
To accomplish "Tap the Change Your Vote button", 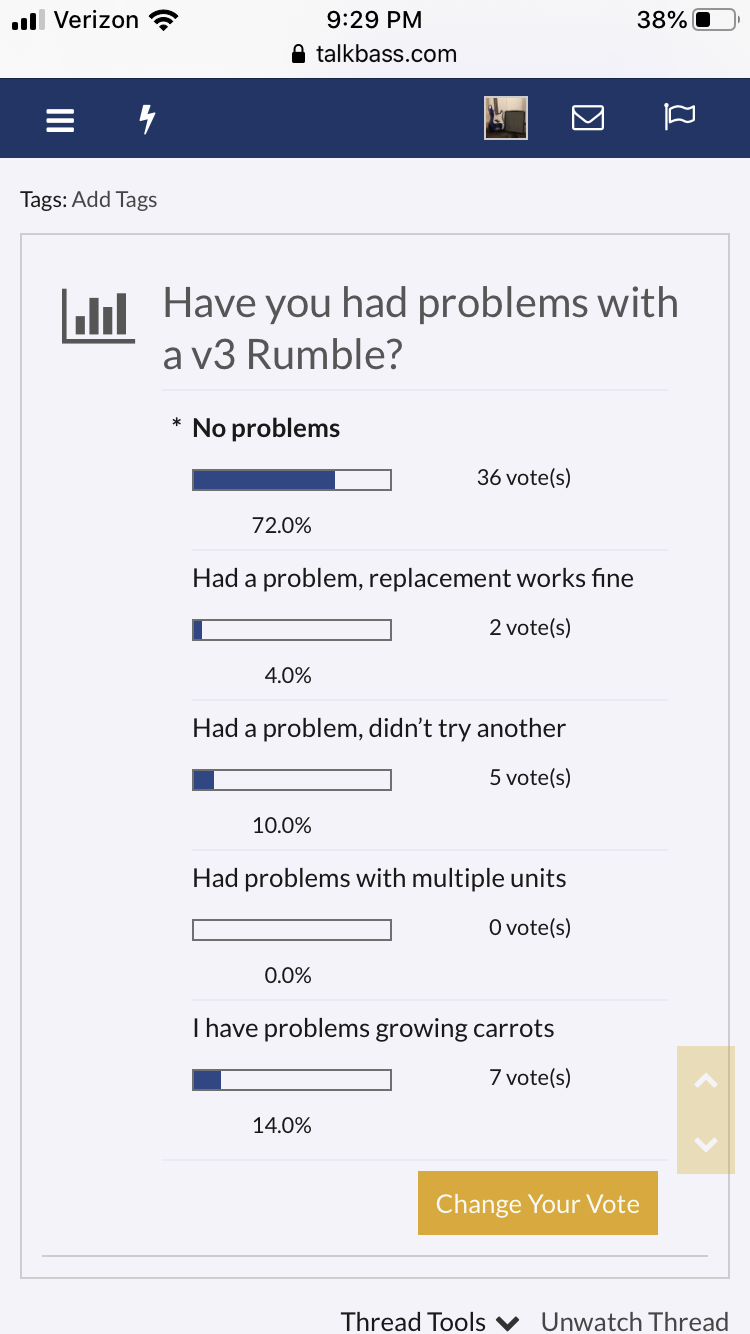I will click(x=538, y=1203).
